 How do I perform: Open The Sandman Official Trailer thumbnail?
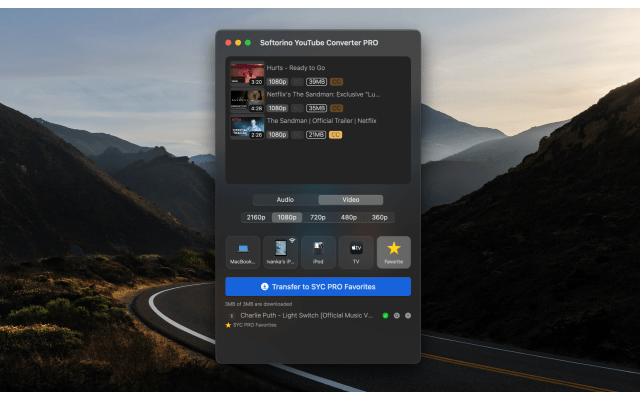(247, 127)
